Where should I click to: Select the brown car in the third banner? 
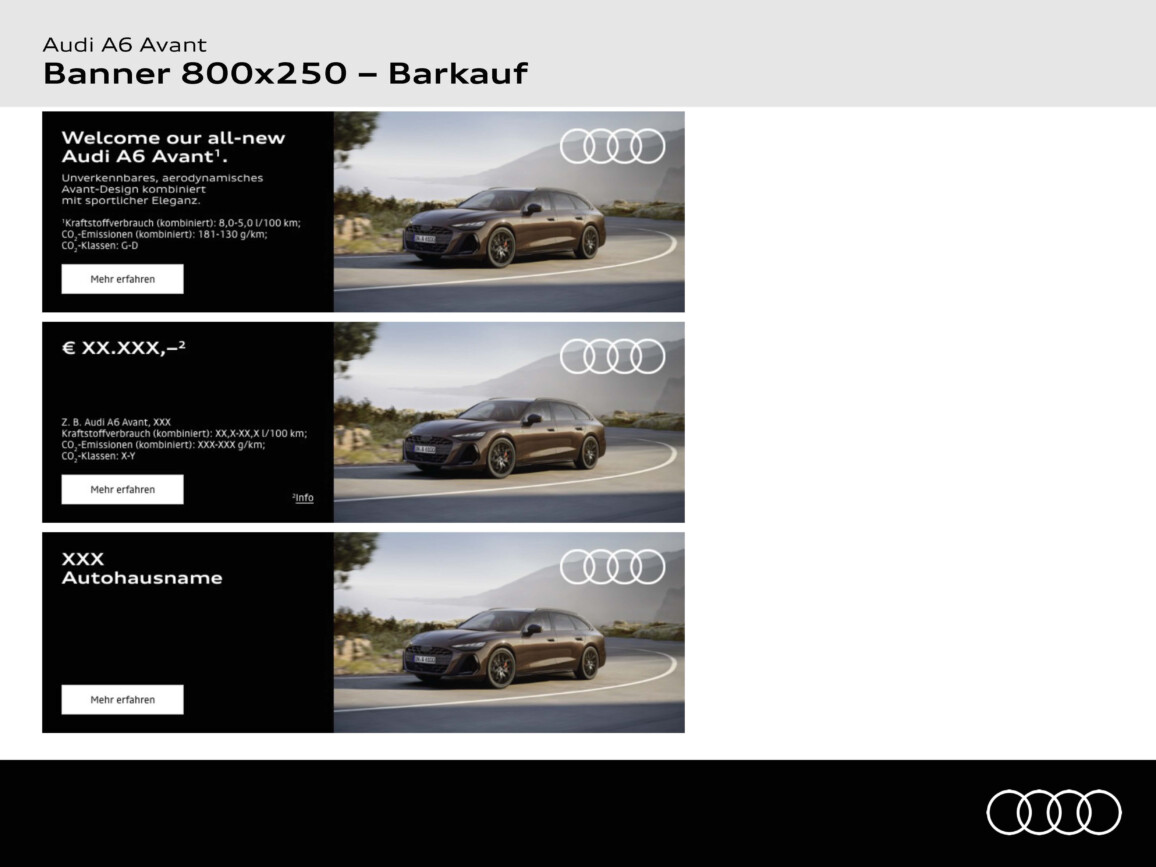pos(504,647)
